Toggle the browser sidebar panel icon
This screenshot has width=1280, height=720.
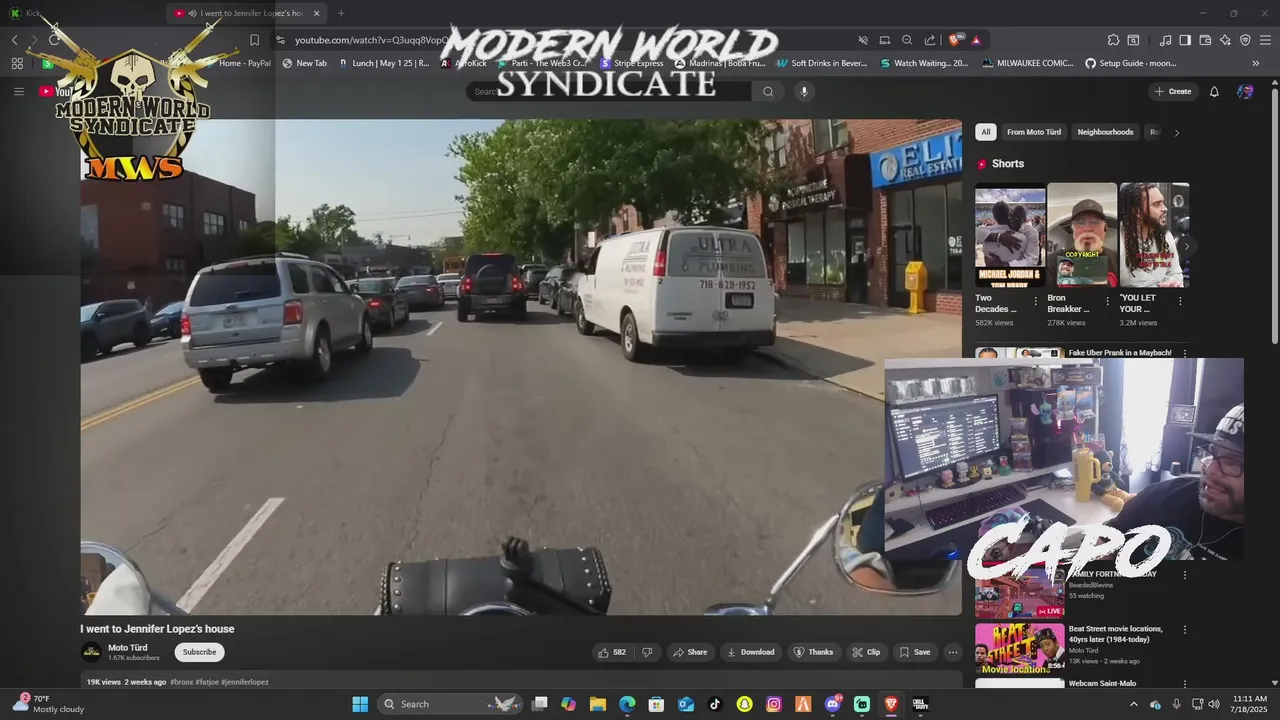(1185, 40)
